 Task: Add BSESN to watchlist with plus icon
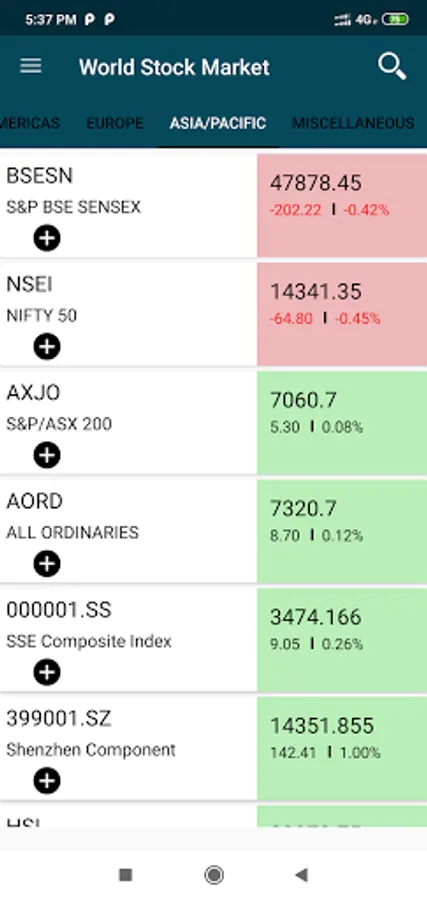(47, 238)
